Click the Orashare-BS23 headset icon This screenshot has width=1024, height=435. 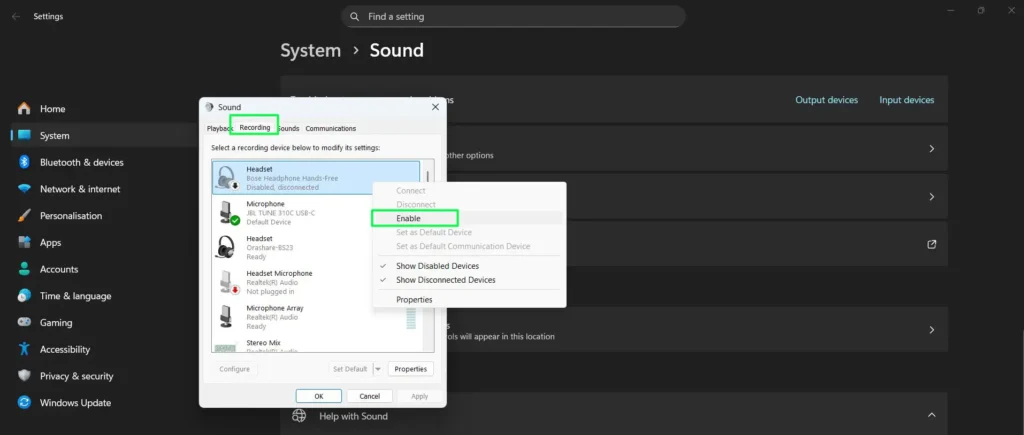(x=225, y=248)
